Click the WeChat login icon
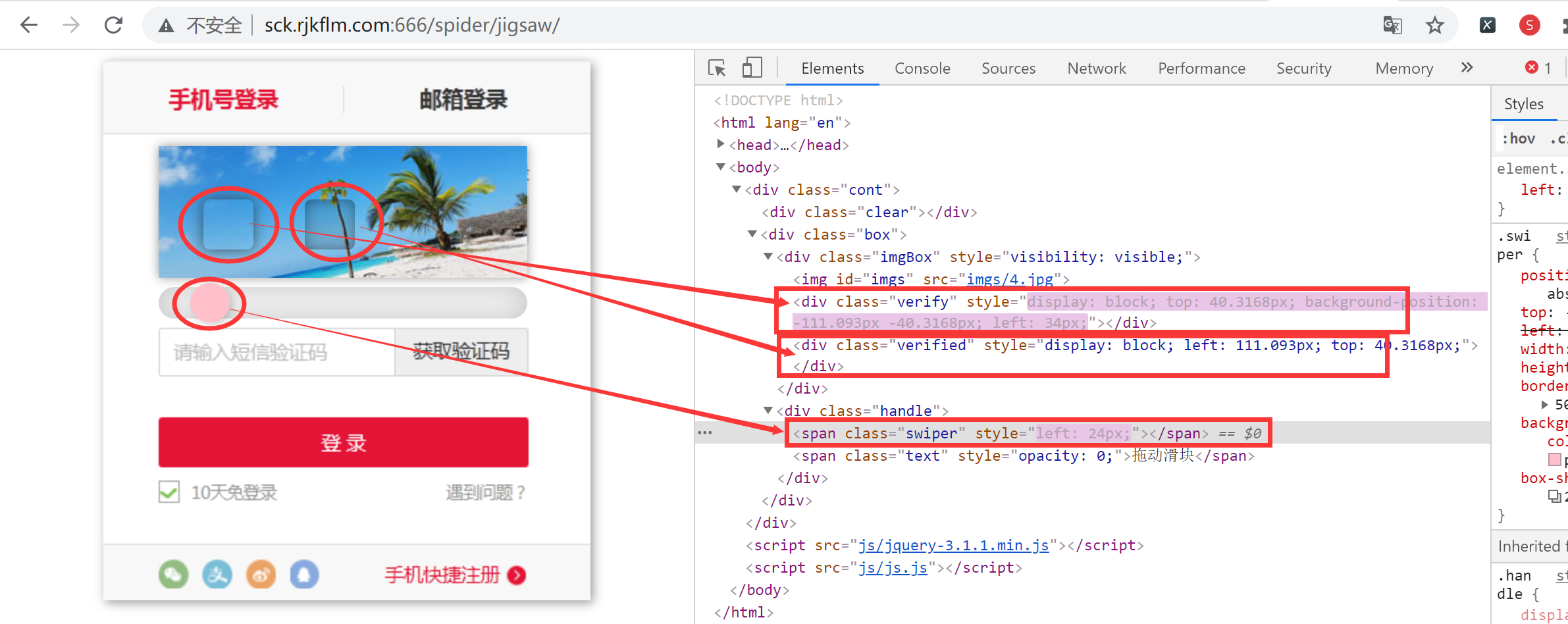 (173, 575)
